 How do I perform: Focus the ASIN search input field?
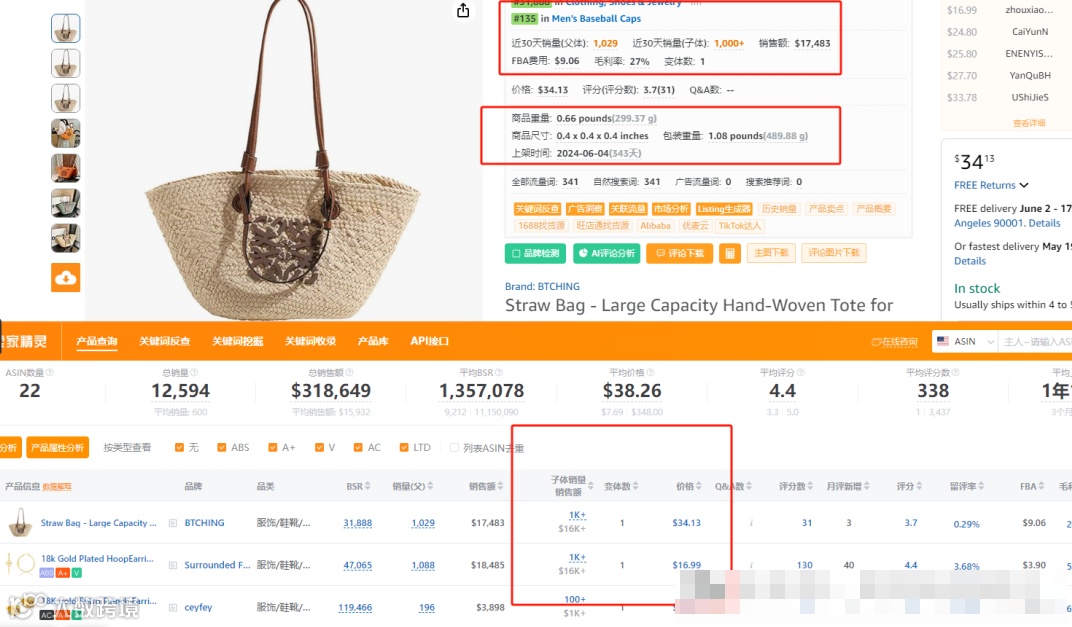coord(1035,341)
